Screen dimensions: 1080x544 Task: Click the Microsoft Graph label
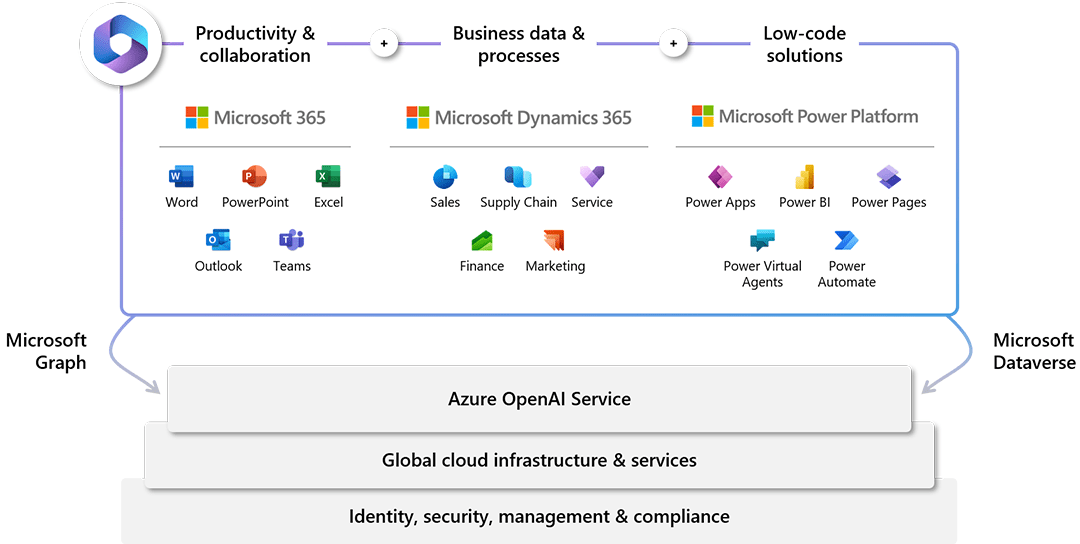(46, 351)
